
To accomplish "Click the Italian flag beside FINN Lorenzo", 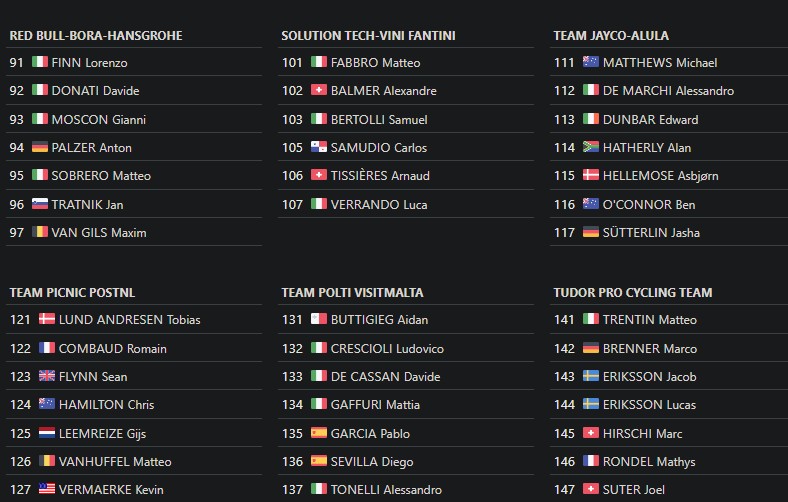I will click(x=40, y=62).
